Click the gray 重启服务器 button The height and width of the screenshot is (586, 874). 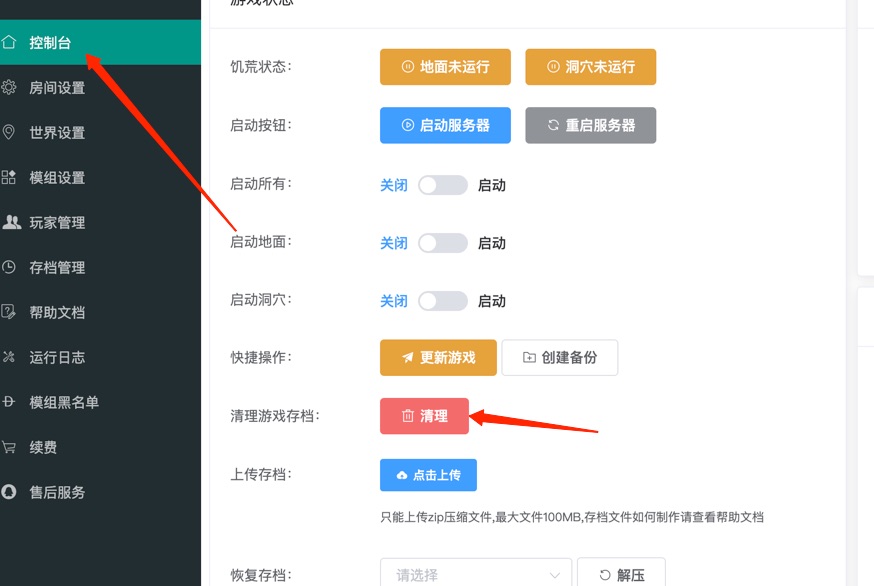[590, 125]
